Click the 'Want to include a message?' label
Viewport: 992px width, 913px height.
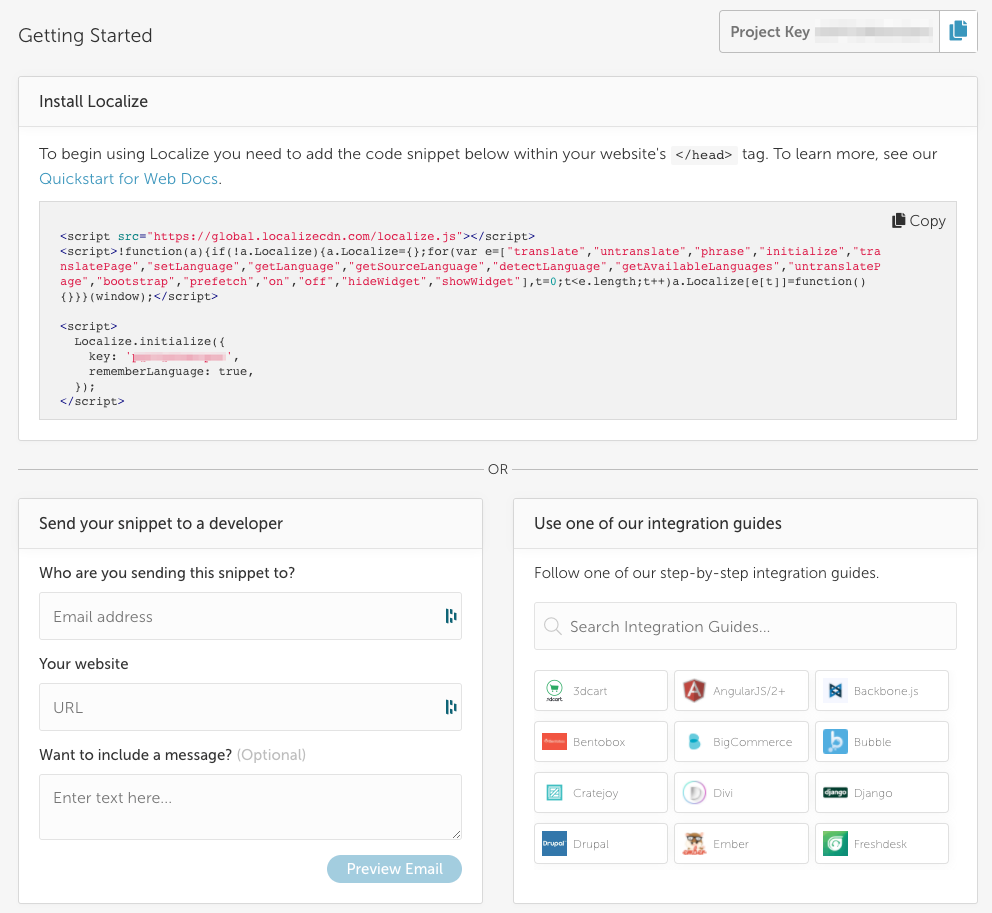(135, 755)
